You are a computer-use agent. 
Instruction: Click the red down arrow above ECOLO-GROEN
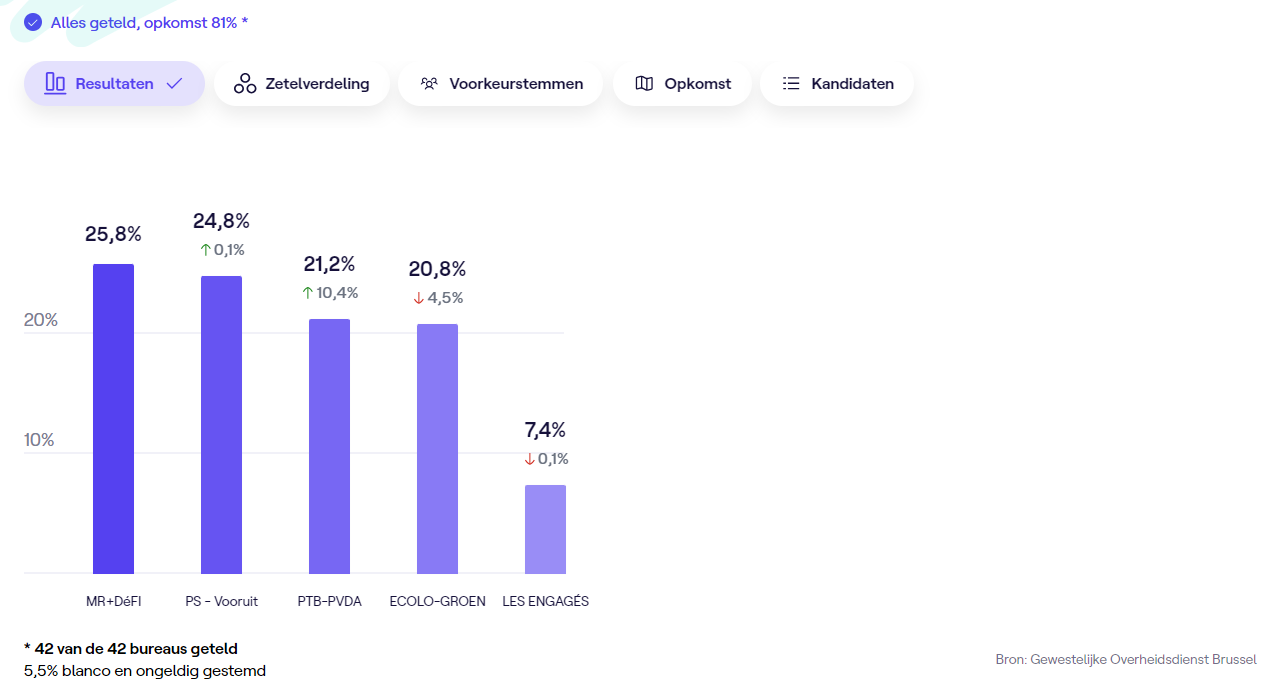point(419,298)
